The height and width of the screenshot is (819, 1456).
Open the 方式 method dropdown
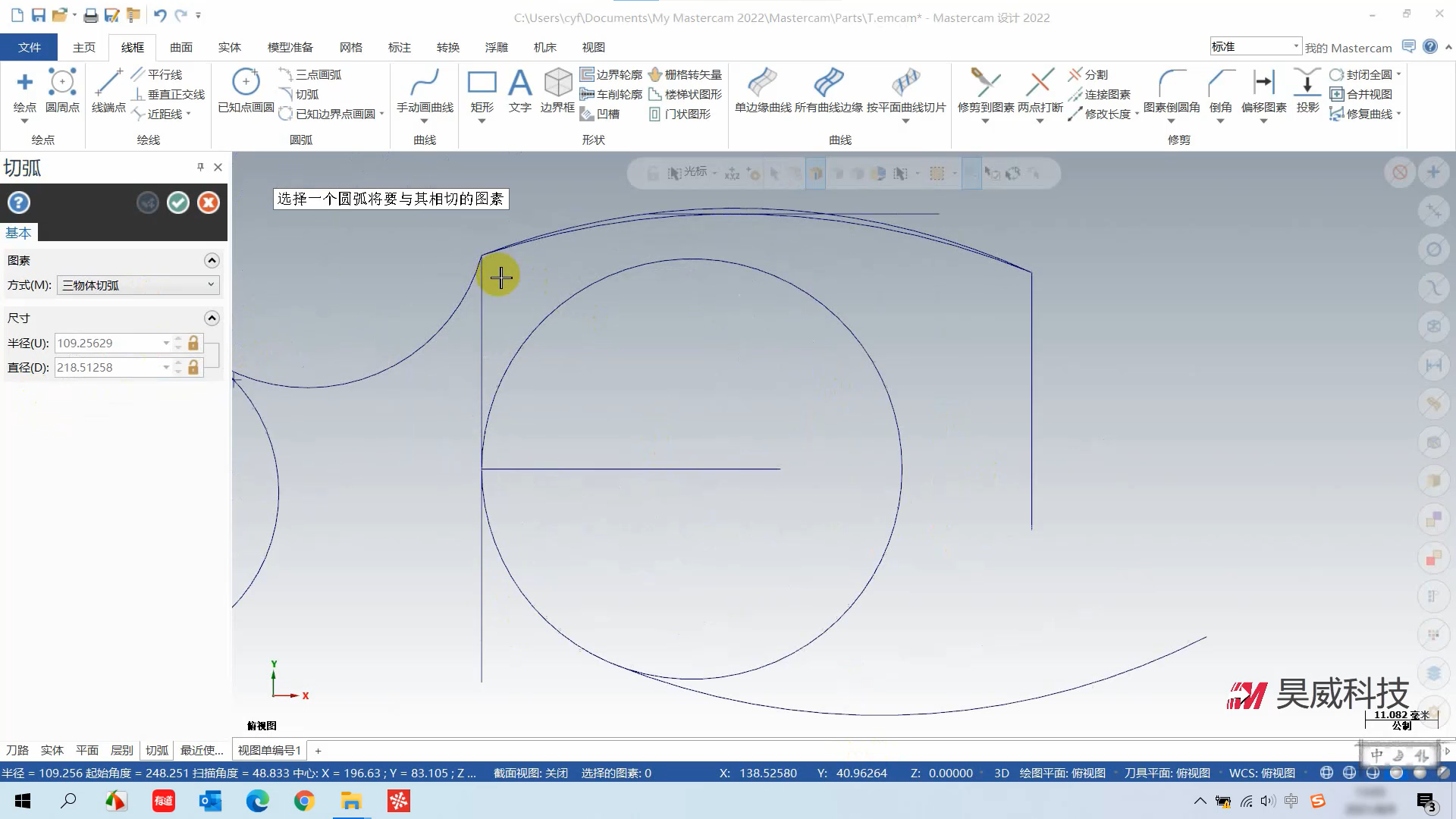click(x=139, y=285)
